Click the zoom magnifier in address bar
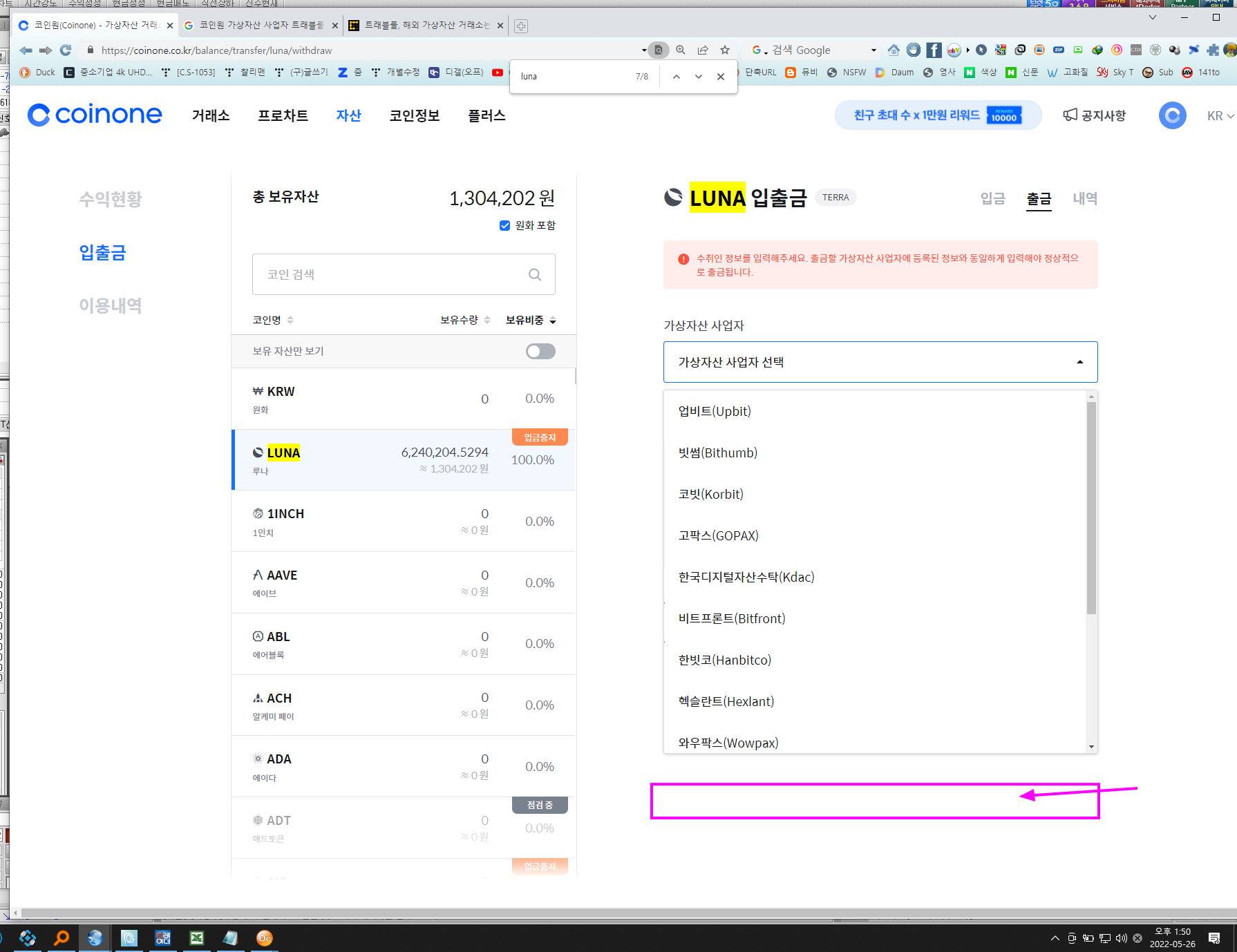 pos(681,50)
